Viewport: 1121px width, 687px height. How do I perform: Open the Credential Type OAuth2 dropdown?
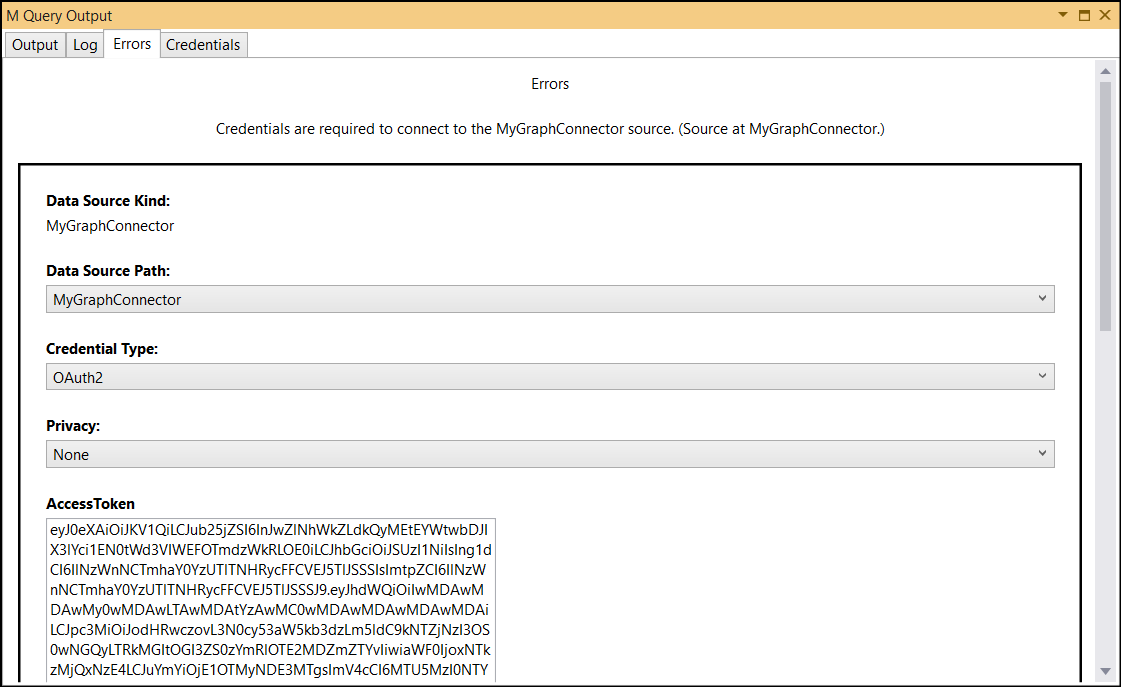550,377
